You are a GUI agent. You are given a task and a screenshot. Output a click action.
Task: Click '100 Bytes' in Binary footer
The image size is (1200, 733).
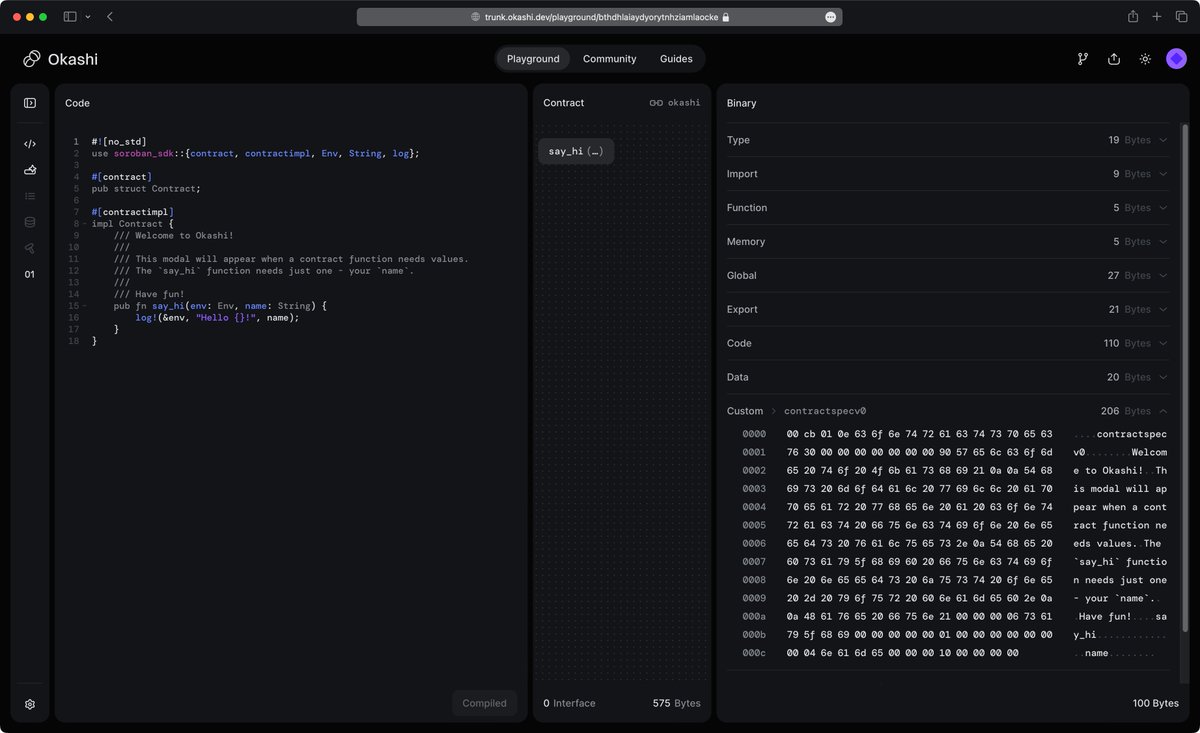[x=1155, y=703]
